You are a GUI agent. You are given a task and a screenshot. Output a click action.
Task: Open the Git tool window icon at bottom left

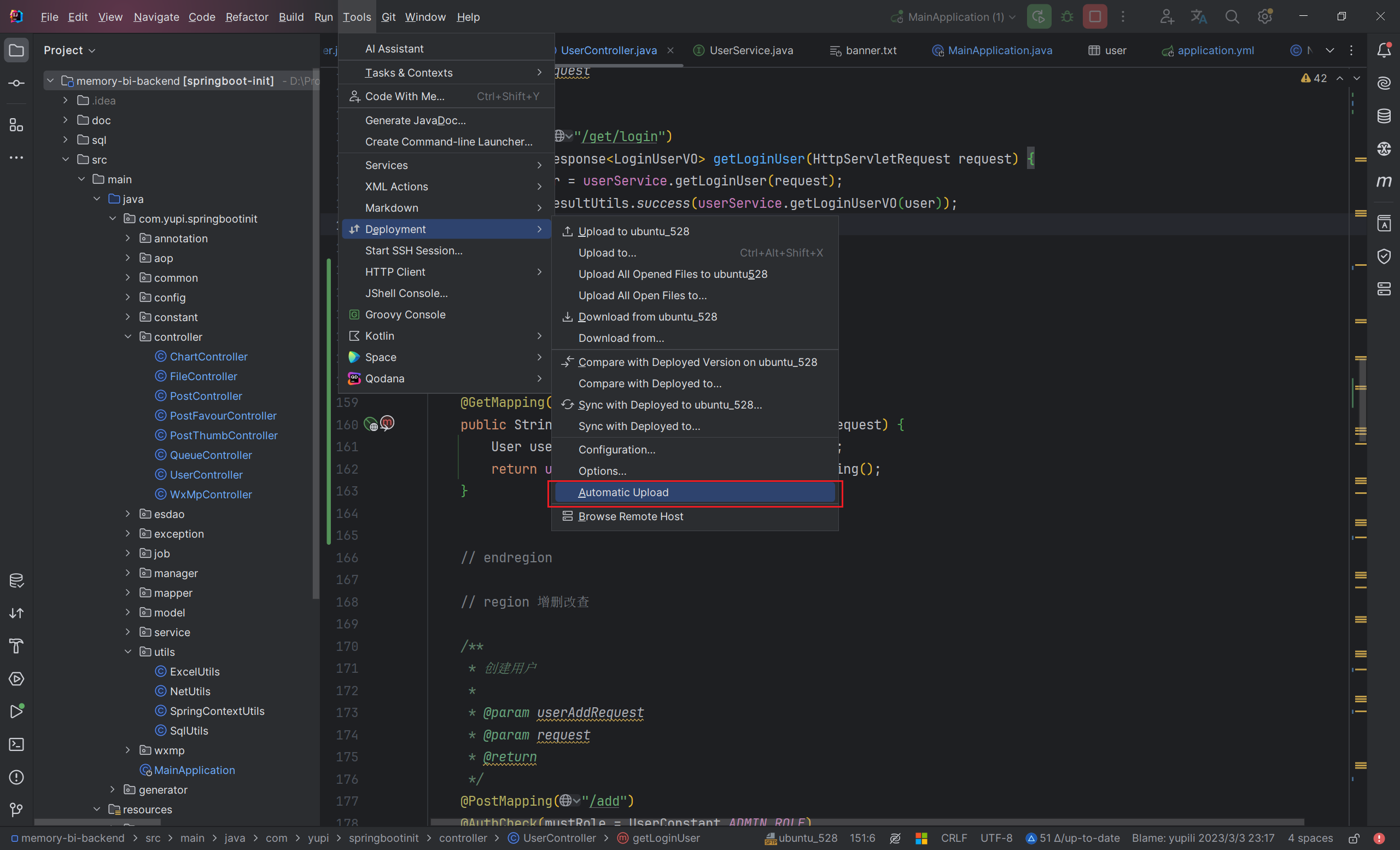pos(16,810)
